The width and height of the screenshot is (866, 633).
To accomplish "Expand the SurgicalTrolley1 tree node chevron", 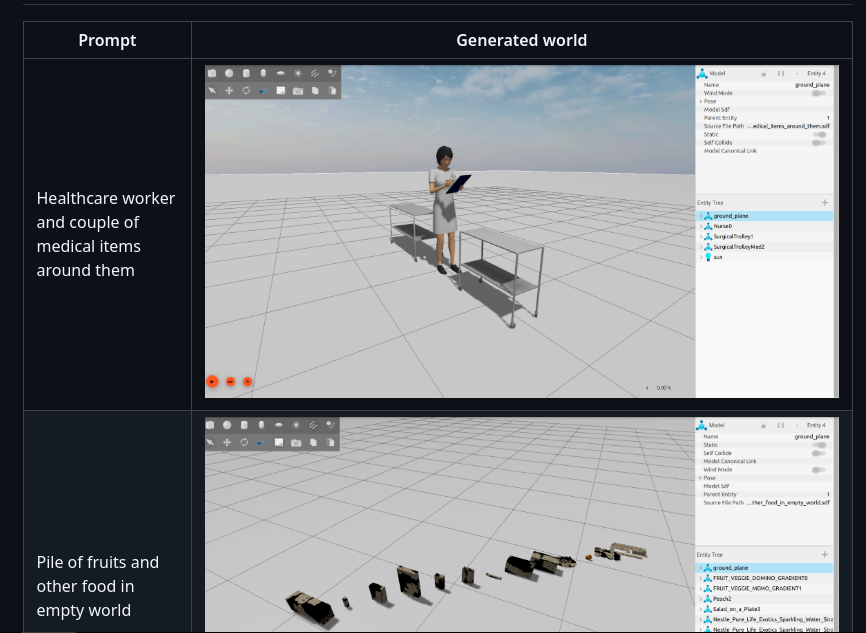I will point(701,236).
